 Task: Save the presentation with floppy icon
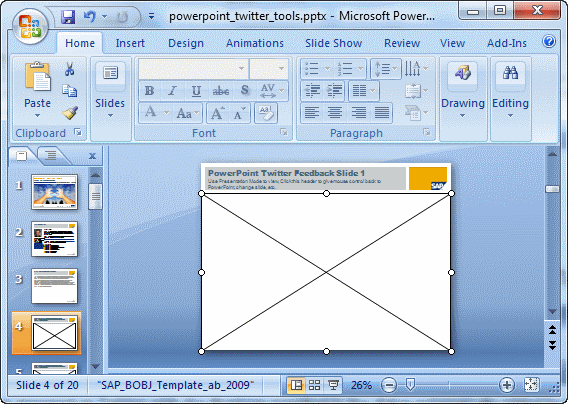[68, 17]
